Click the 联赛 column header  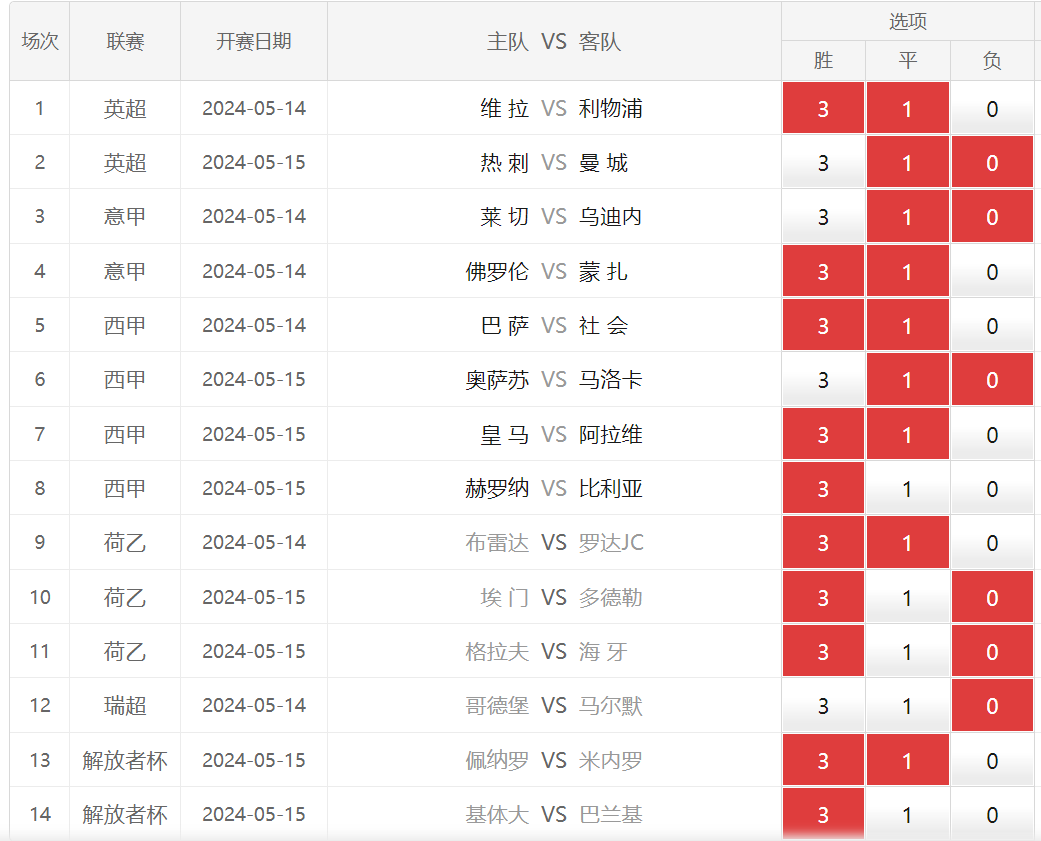125,41
